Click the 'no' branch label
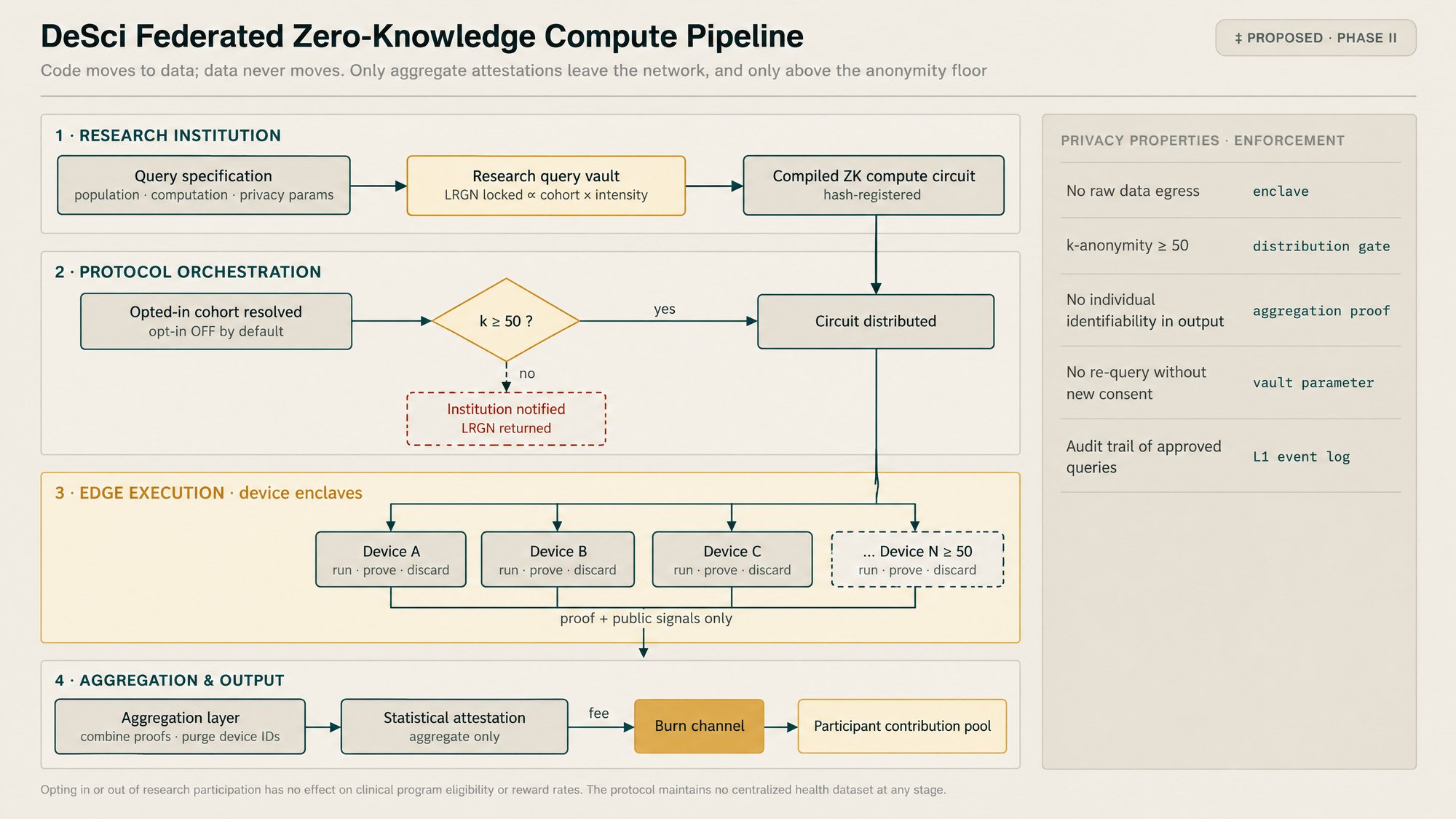This screenshot has width=1456, height=819. (x=527, y=373)
